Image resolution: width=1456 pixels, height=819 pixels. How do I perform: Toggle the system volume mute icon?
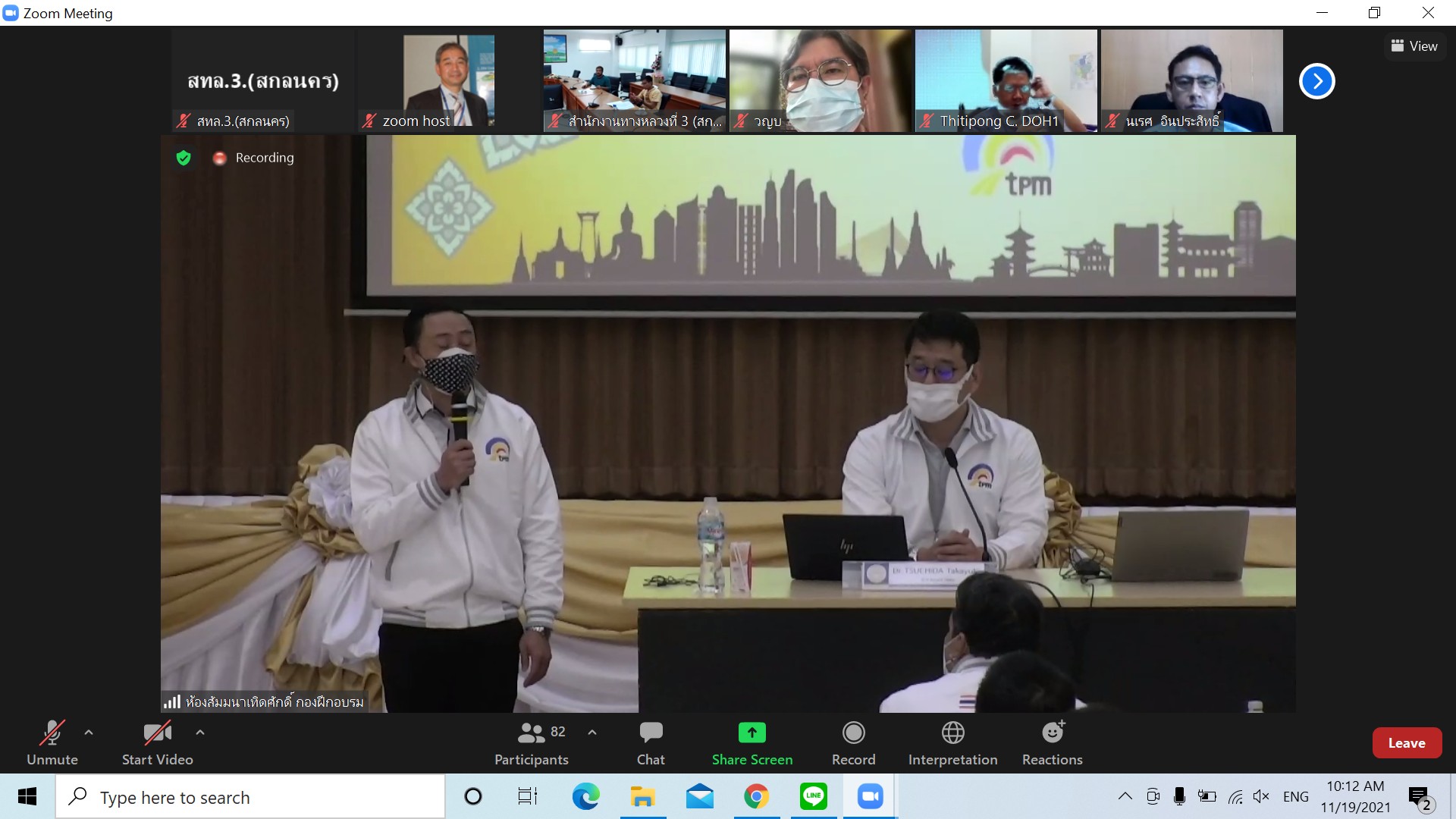[1261, 796]
